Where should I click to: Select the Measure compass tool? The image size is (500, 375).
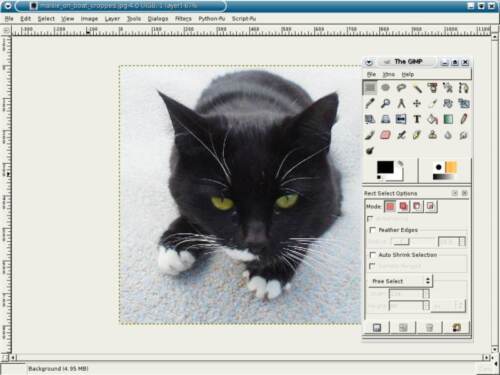[401, 103]
